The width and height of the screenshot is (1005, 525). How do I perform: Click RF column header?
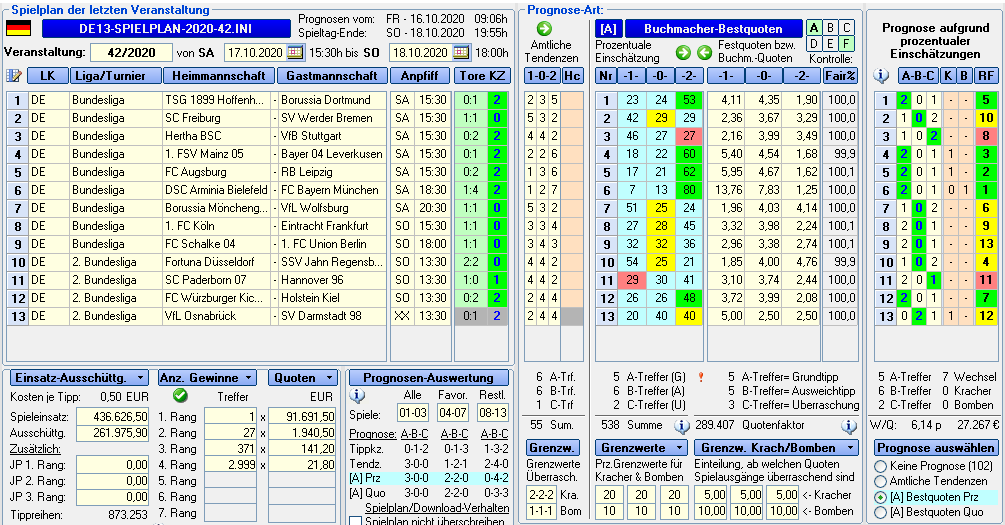[986, 76]
